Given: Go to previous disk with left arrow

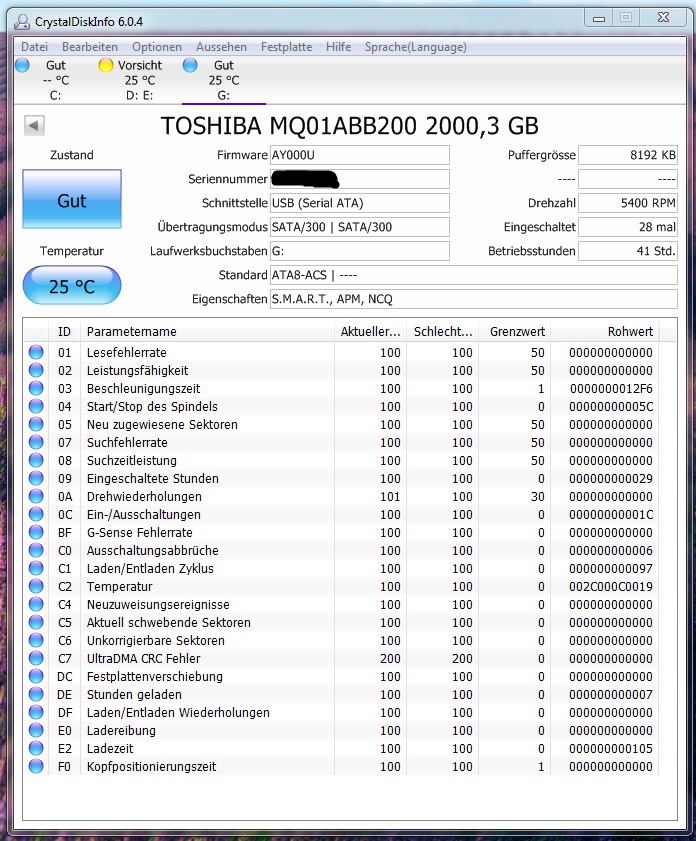Looking at the screenshot, I should 34,126.
